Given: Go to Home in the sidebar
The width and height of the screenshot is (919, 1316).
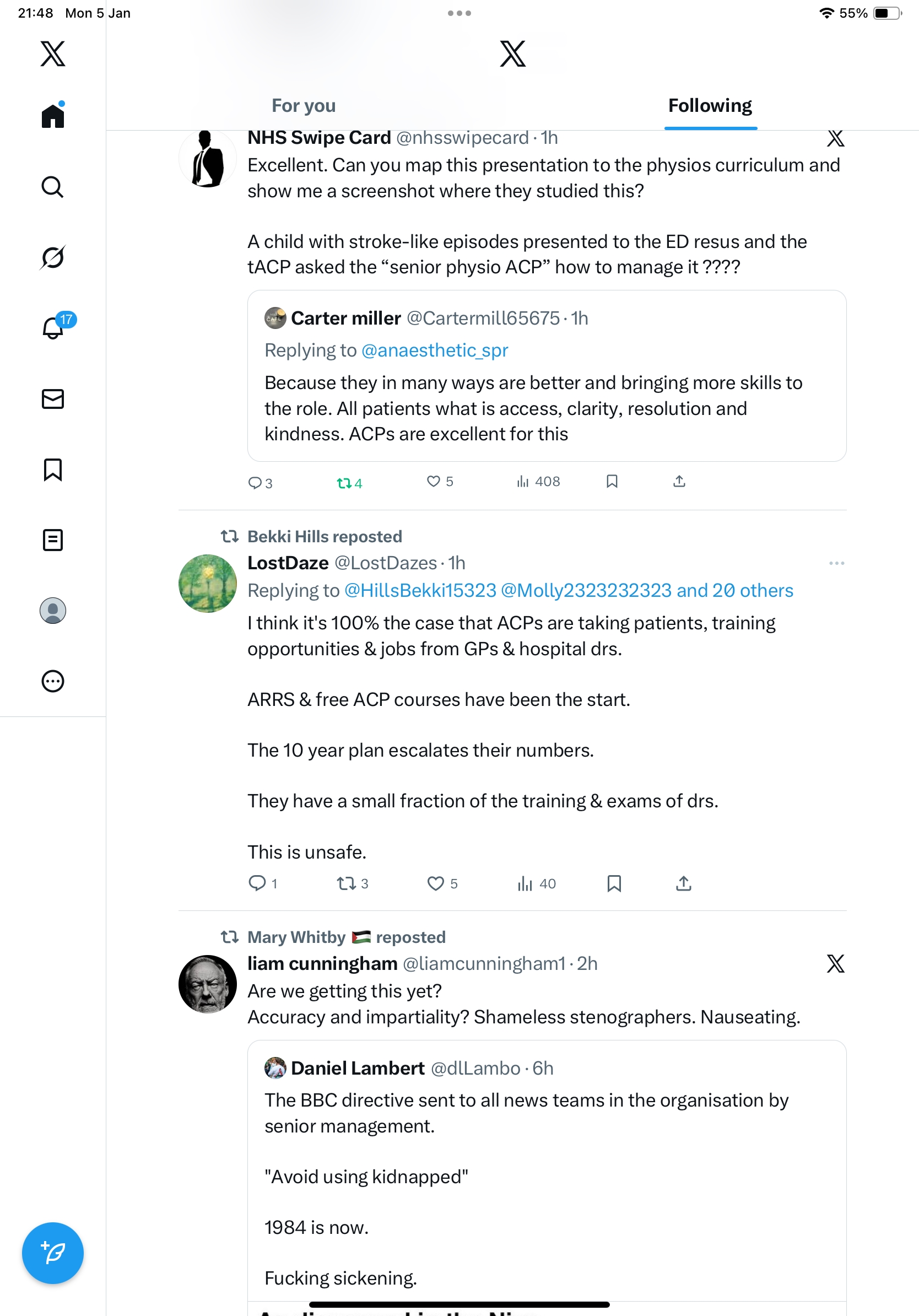Looking at the screenshot, I should (53, 116).
